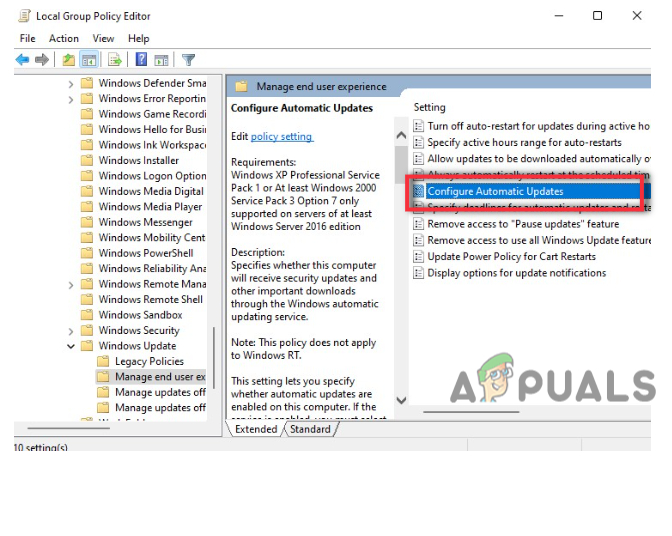672x536 pixels.
Task: Click the folder icon beside Windows PowerShell
Action: 87,253
